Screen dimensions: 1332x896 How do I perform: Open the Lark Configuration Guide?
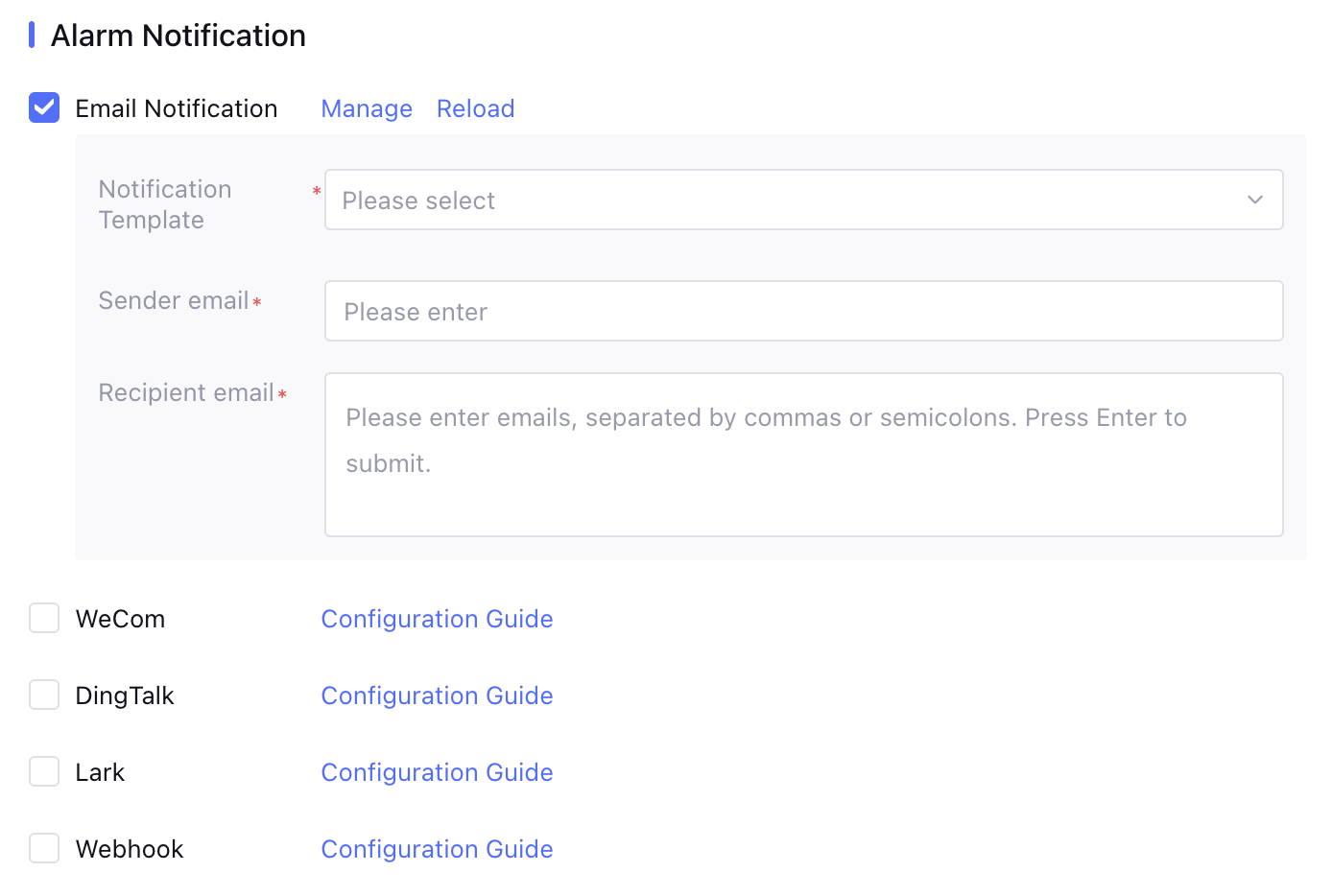[437, 772]
